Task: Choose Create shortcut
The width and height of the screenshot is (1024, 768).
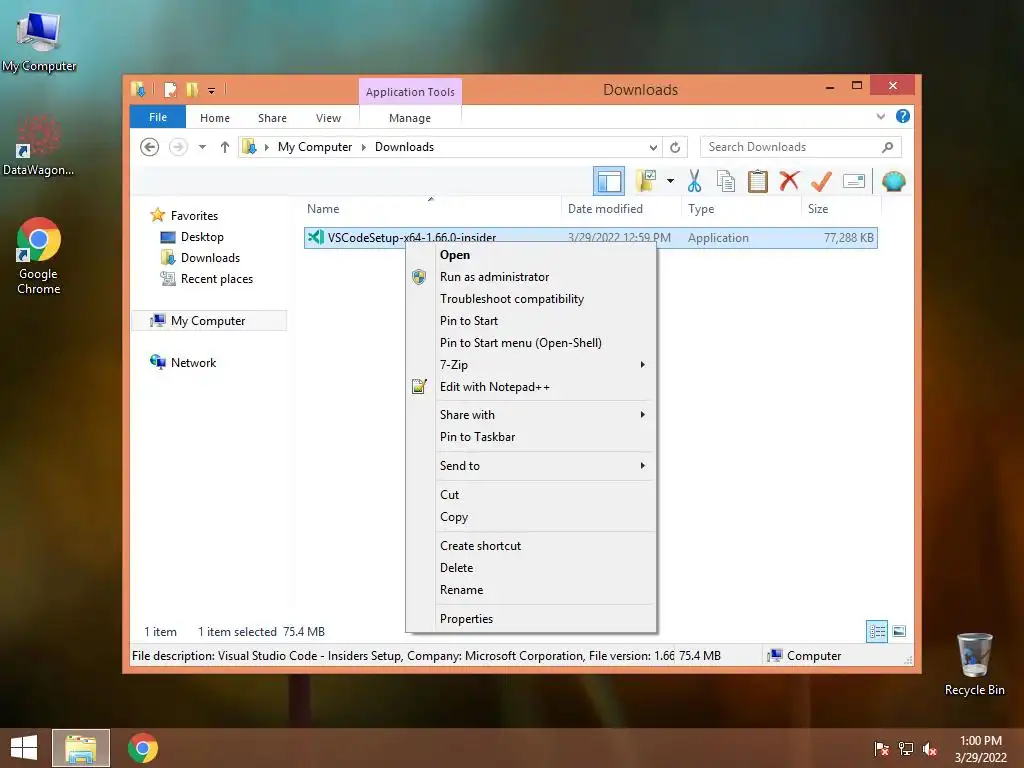Action: click(531, 546)
